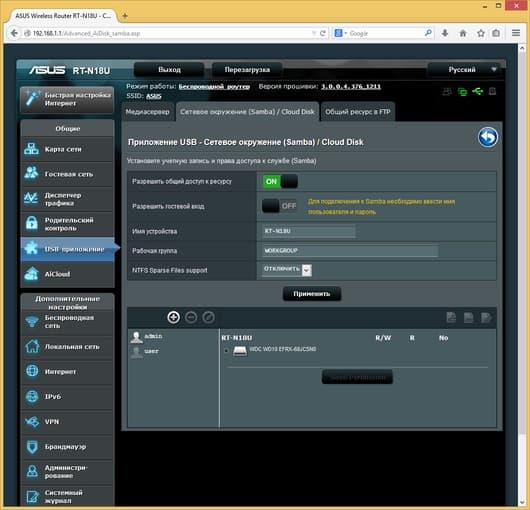Open Администрирование user icon

pos(32,471)
